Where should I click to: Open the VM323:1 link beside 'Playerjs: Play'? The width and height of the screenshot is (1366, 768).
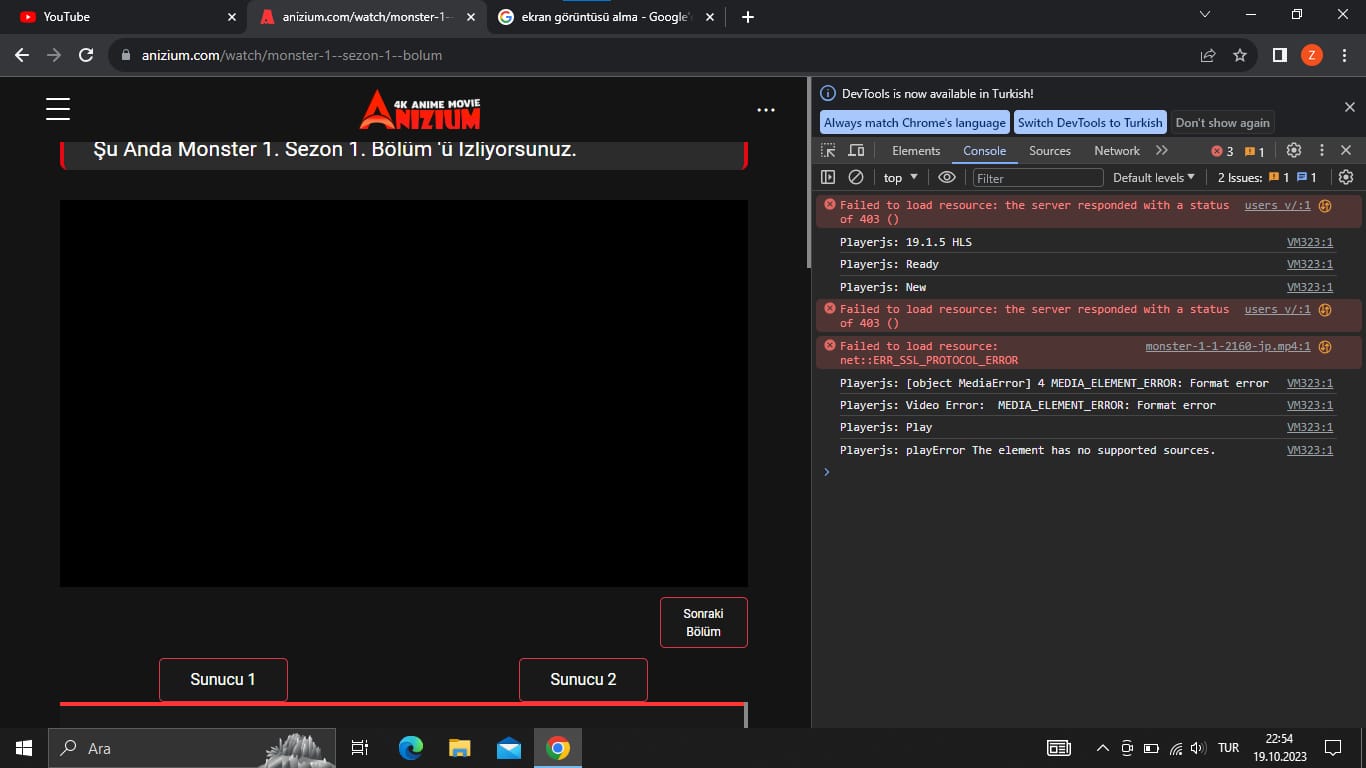pyautogui.click(x=1310, y=427)
